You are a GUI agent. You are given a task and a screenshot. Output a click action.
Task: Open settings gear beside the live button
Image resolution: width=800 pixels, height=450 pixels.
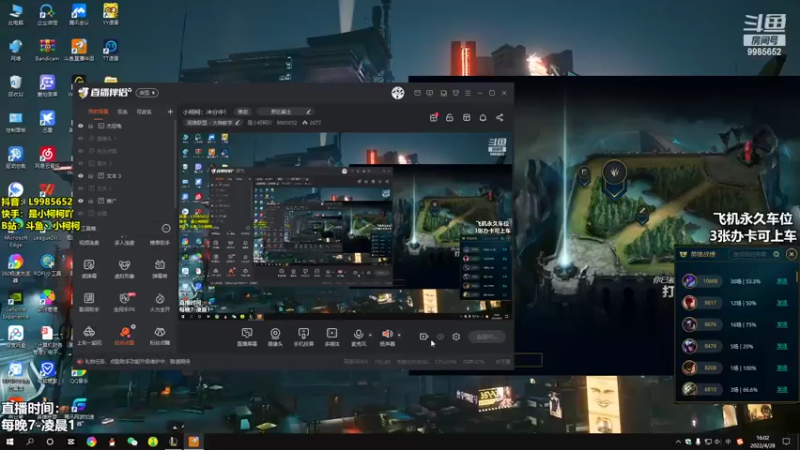pos(456,337)
